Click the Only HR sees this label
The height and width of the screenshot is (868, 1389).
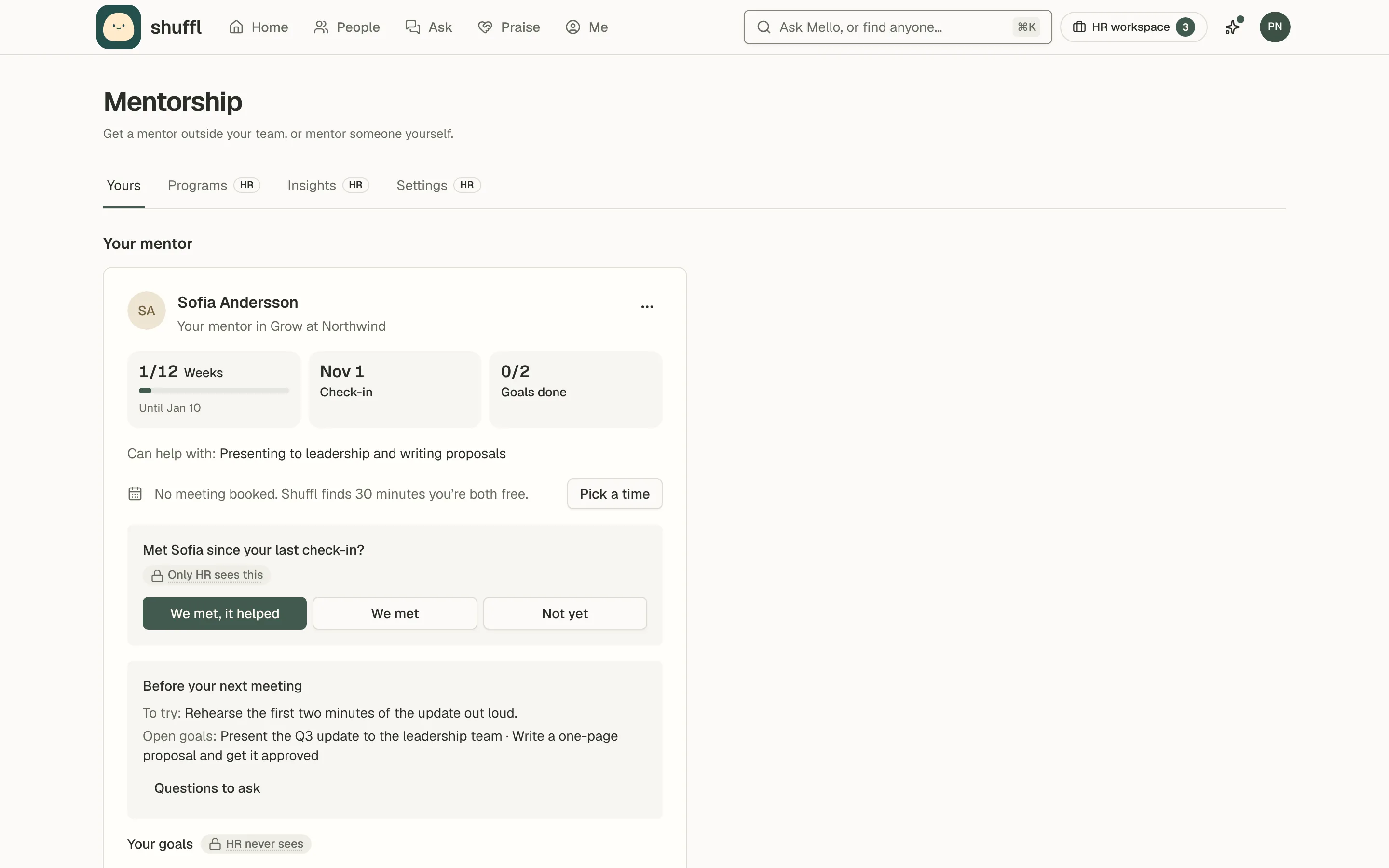[x=207, y=575]
